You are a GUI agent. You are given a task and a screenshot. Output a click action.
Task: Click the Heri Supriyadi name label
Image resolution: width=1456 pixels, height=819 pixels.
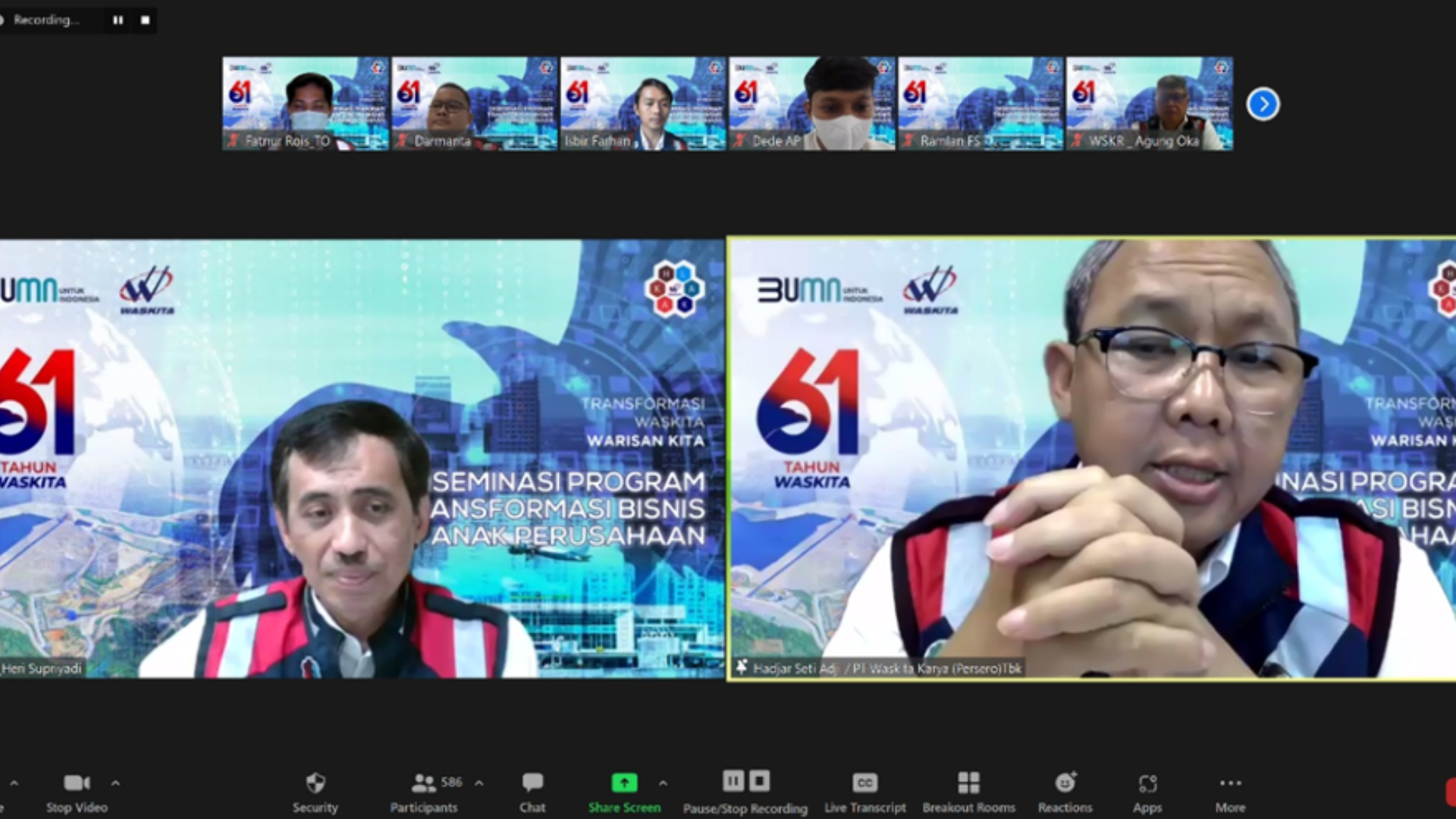(x=42, y=668)
